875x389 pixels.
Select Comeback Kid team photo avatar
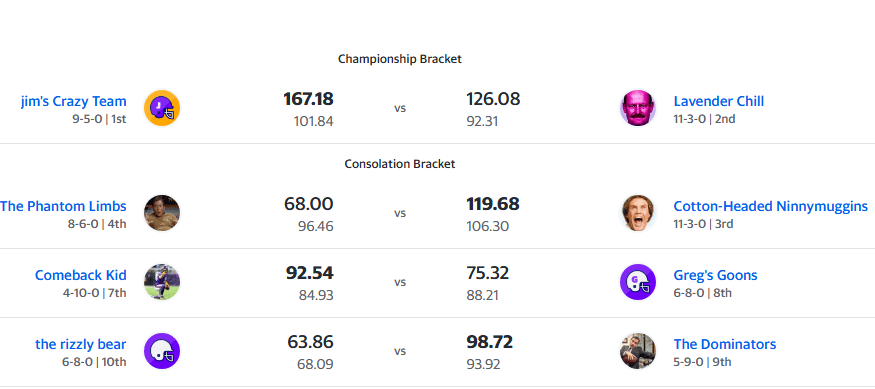[x=162, y=282]
